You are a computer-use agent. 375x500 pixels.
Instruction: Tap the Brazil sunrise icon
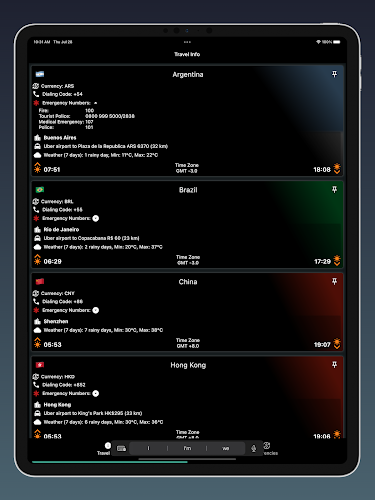37,260
